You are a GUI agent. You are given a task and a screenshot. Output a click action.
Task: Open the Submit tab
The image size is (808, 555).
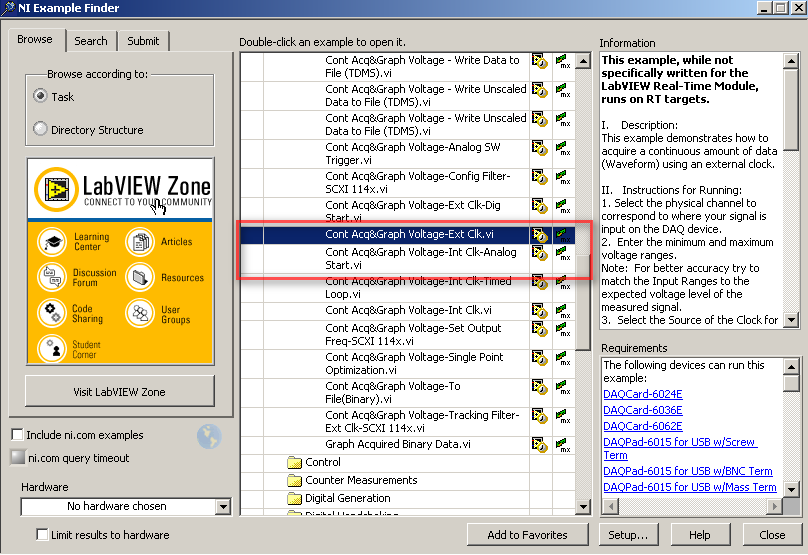pyautogui.click(x=143, y=41)
